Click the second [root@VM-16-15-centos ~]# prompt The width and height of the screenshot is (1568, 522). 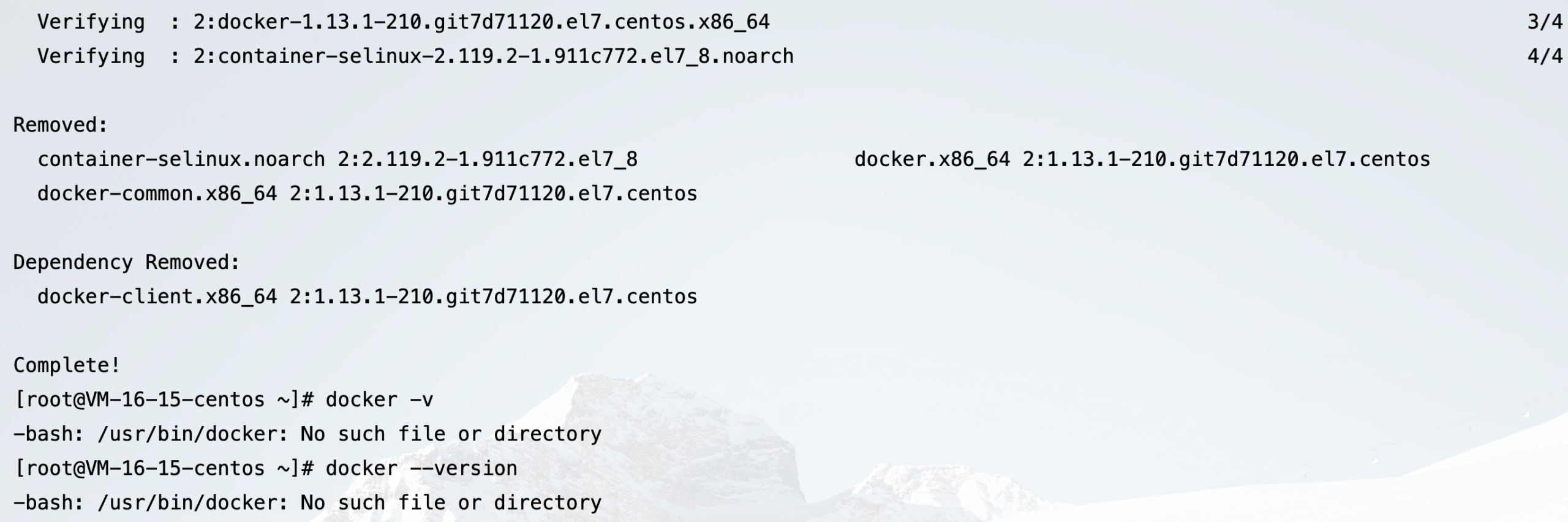pyautogui.click(x=164, y=468)
